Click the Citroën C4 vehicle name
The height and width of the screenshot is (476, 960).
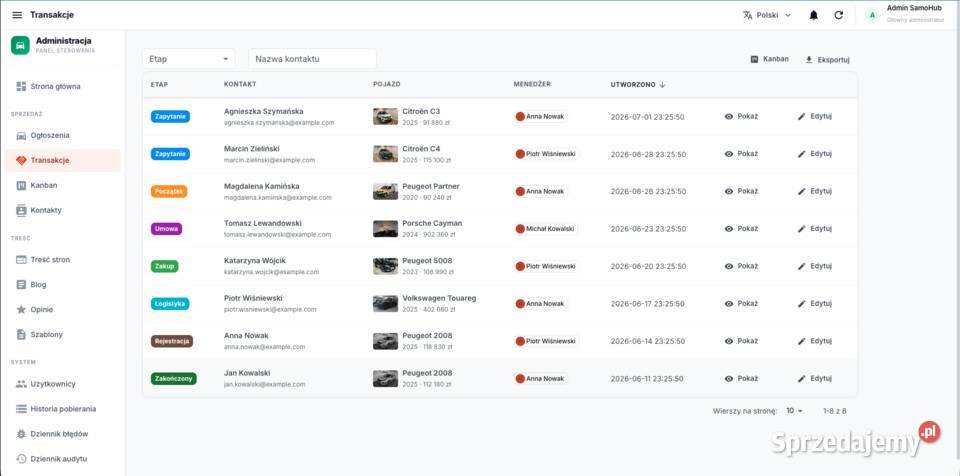(421, 148)
